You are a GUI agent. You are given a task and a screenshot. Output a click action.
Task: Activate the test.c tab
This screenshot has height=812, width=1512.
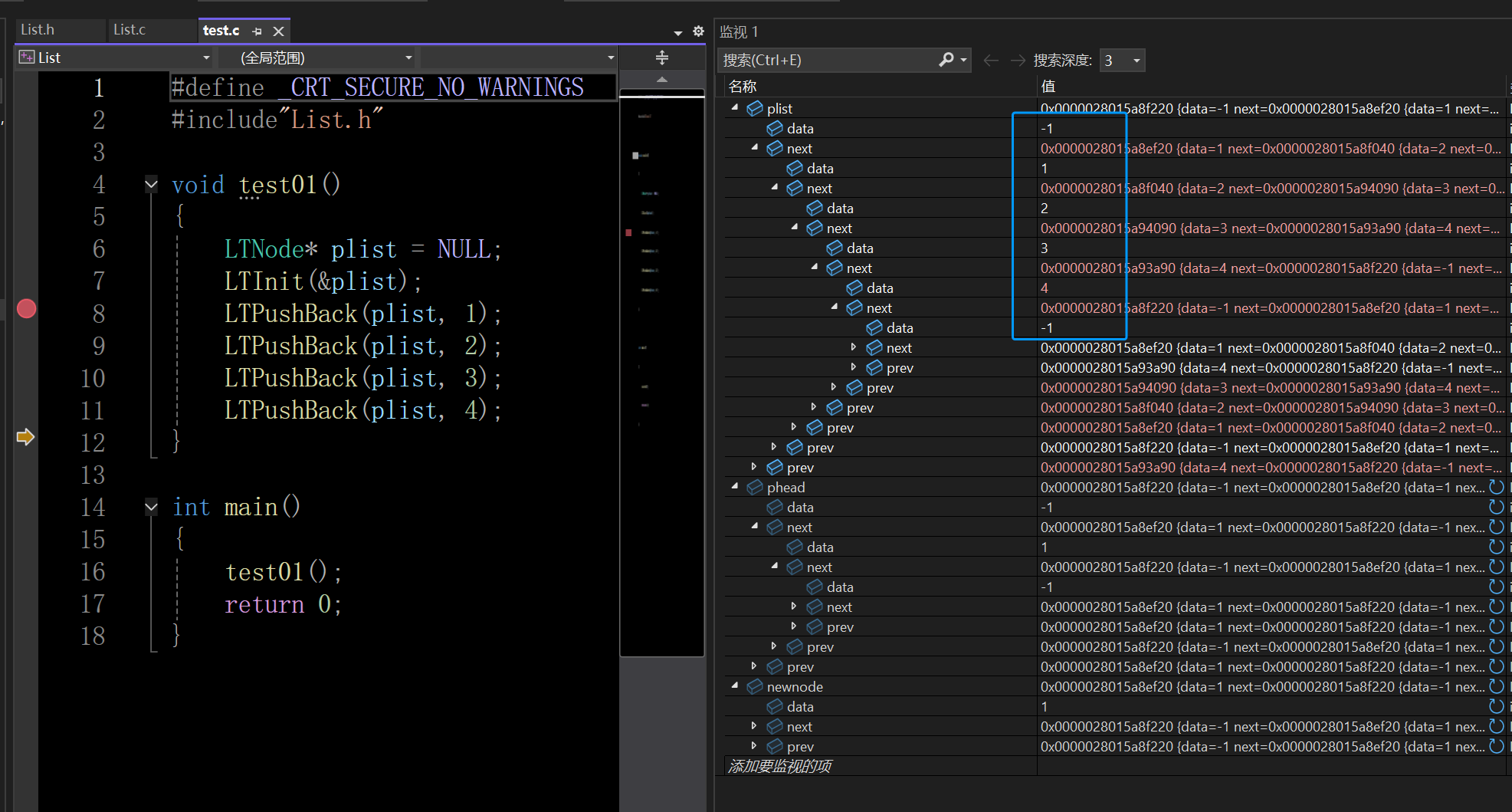point(221,31)
